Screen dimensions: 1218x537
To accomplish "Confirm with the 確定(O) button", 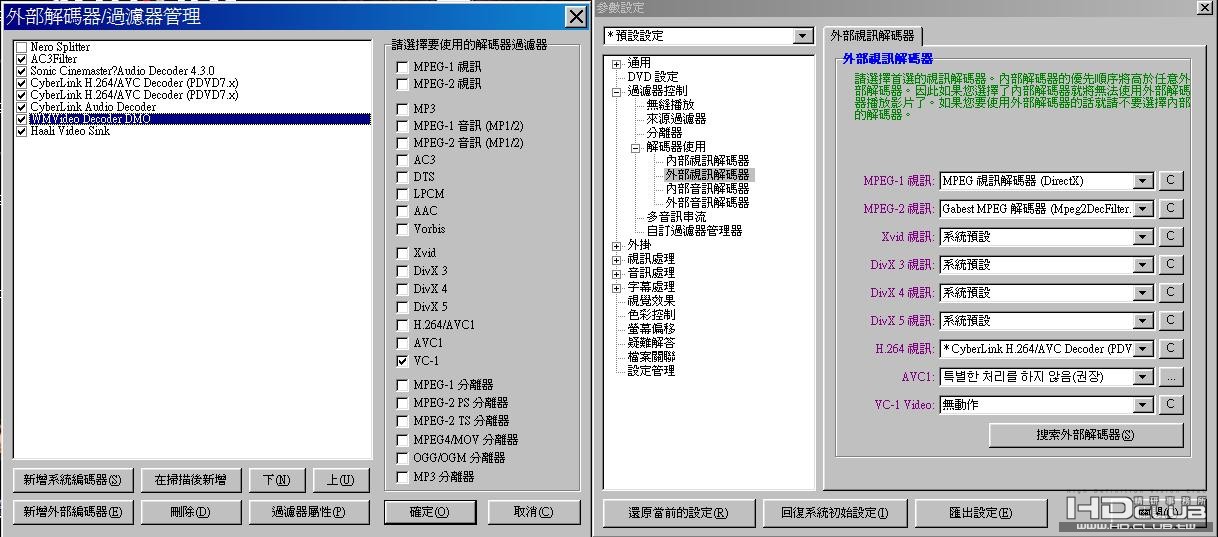I will click(x=430, y=512).
